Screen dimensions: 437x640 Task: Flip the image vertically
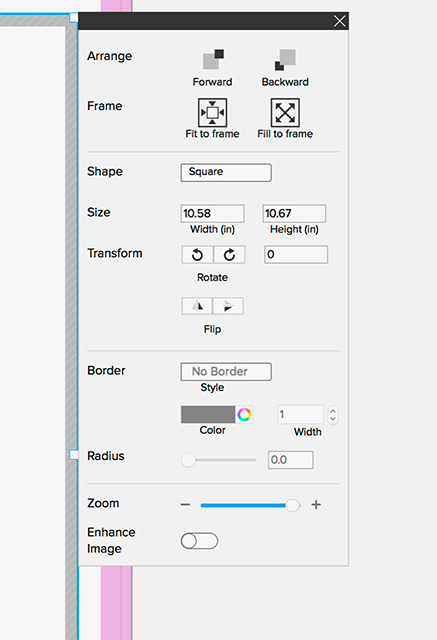pyautogui.click(x=228, y=306)
